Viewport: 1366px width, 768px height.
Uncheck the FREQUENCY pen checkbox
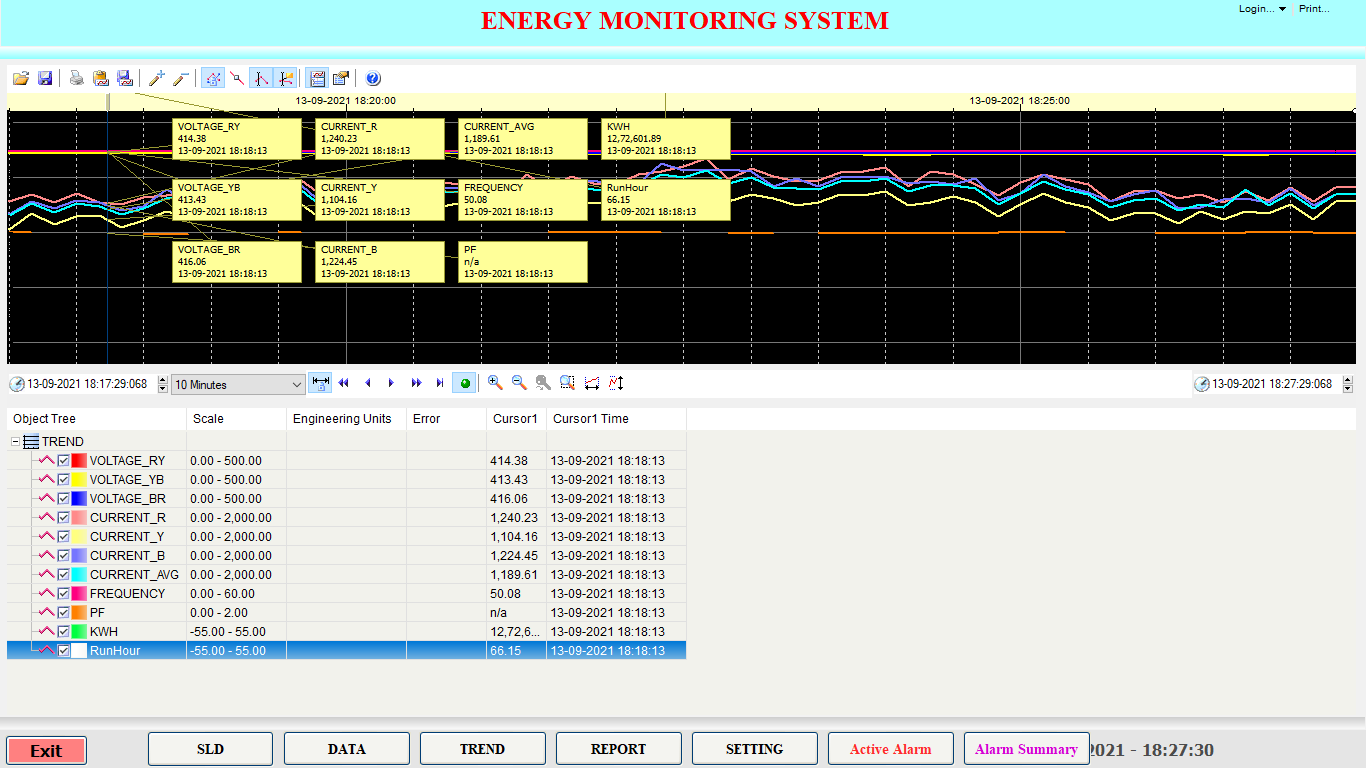click(x=64, y=594)
